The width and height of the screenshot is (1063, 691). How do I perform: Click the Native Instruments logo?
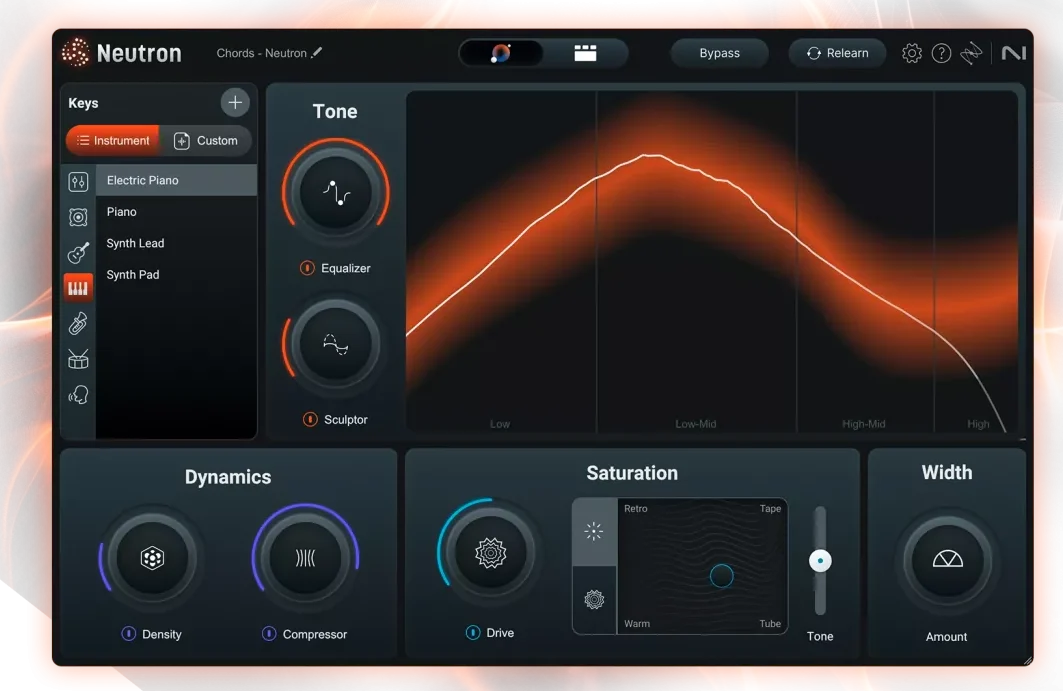click(x=1014, y=53)
